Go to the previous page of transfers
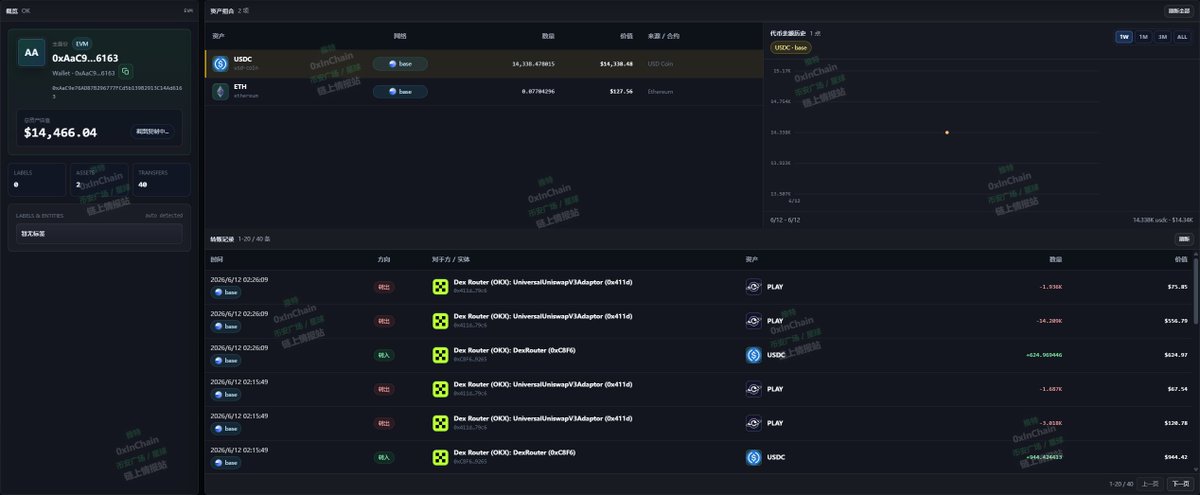The image size is (1200, 495). [1150, 483]
